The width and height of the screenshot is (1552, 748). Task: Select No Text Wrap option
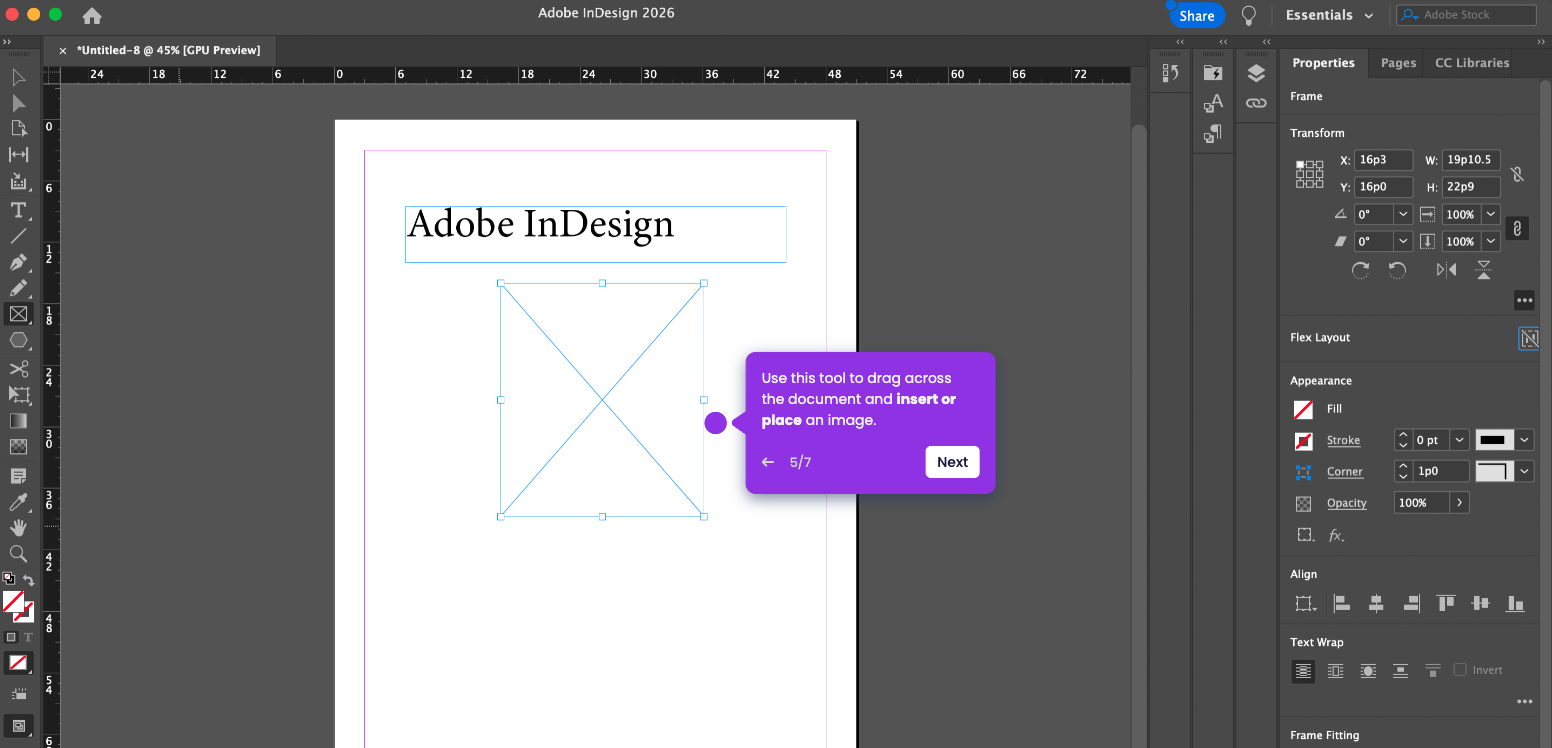coord(1303,671)
